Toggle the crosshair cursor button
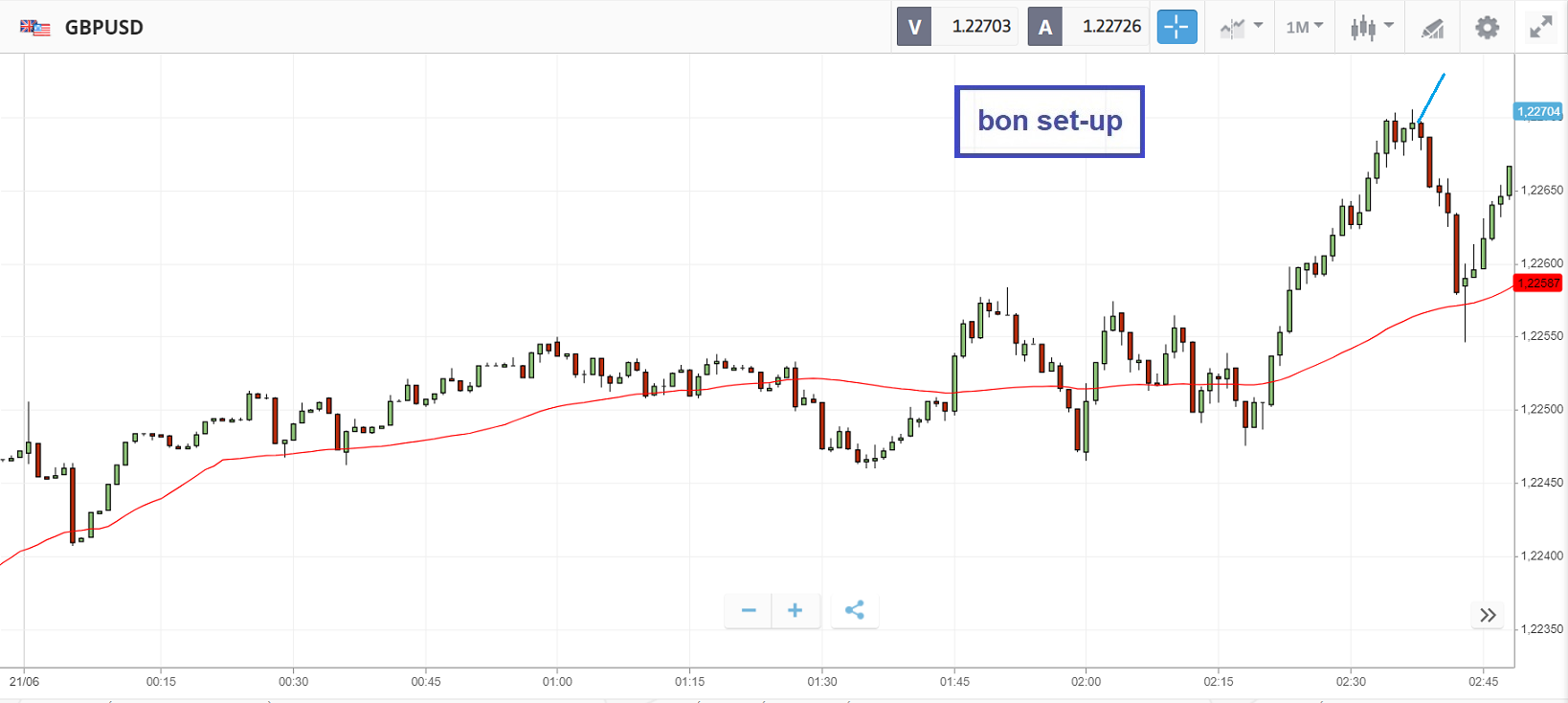The height and width of the screenshot is (703, 1568). pyautogui.click(x=1176, y=27)
